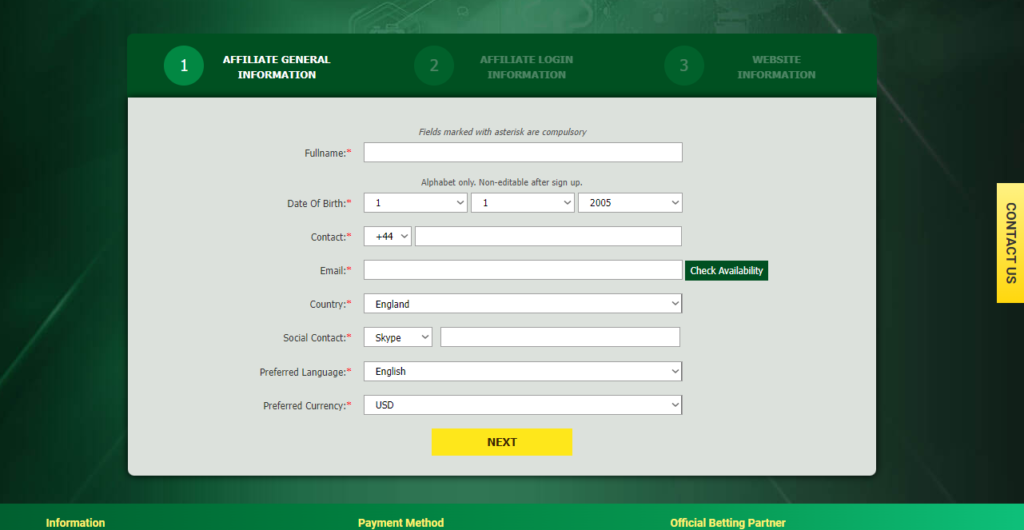Click the yellow NEXT button
This screenshot has width=1024, height=530.
pos(501,442)
